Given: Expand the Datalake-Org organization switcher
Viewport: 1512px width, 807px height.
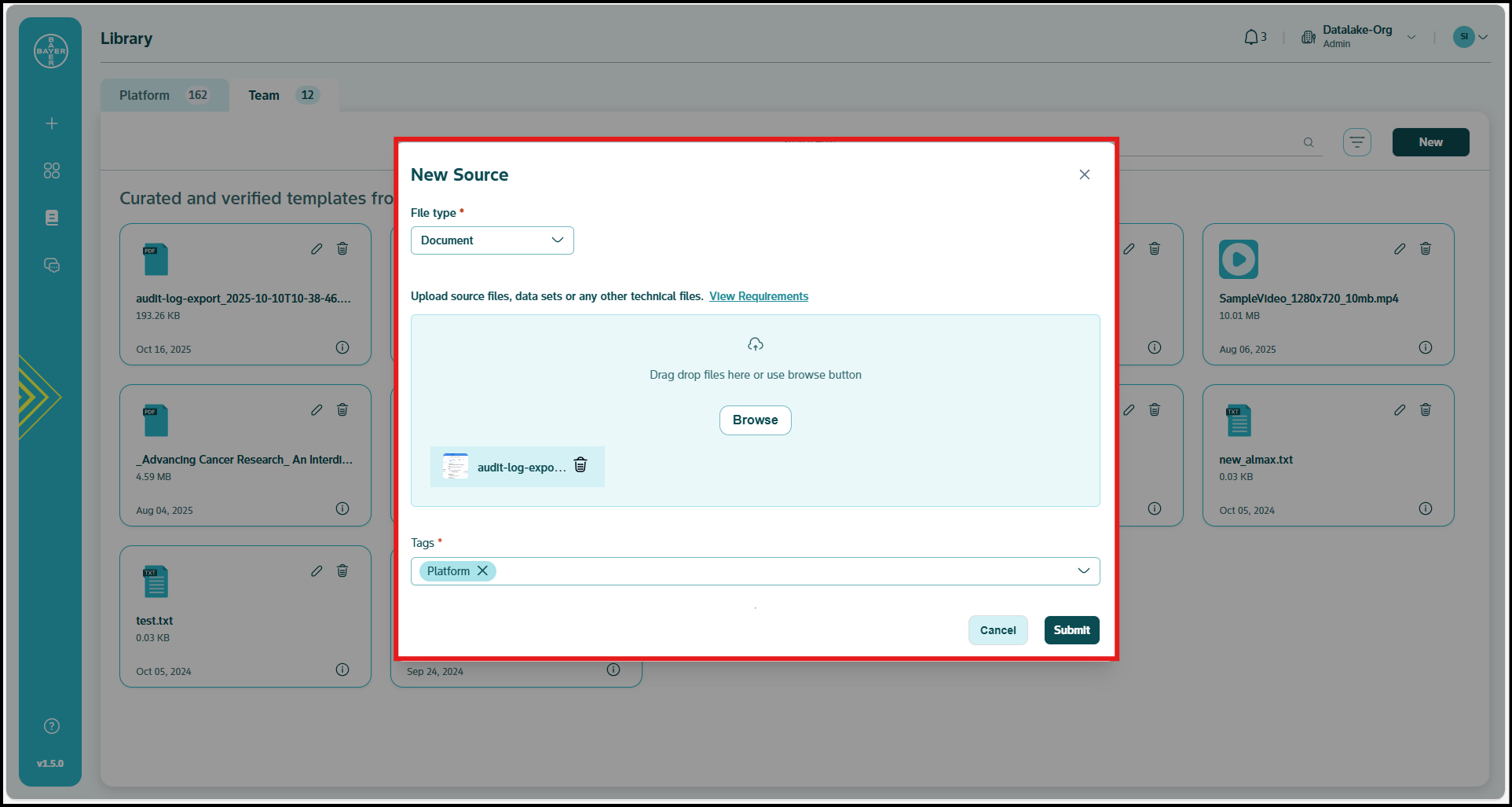Looking at the screenshot, I should (x=1411, y=37).
